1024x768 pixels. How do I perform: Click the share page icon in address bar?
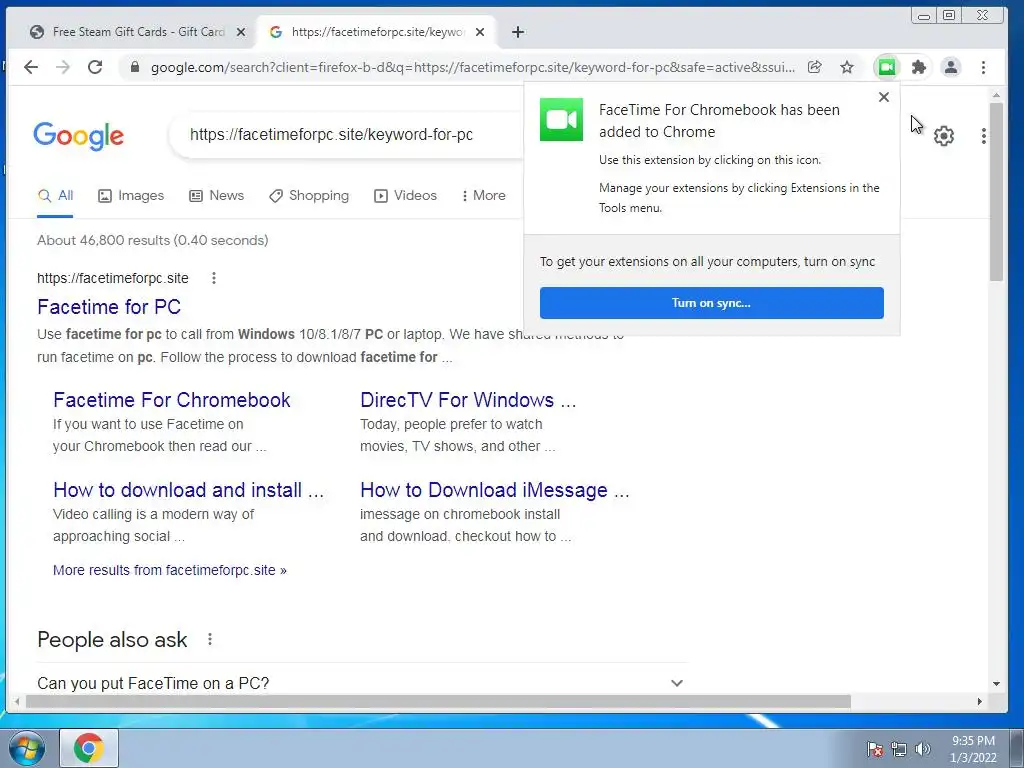point(814,67)
